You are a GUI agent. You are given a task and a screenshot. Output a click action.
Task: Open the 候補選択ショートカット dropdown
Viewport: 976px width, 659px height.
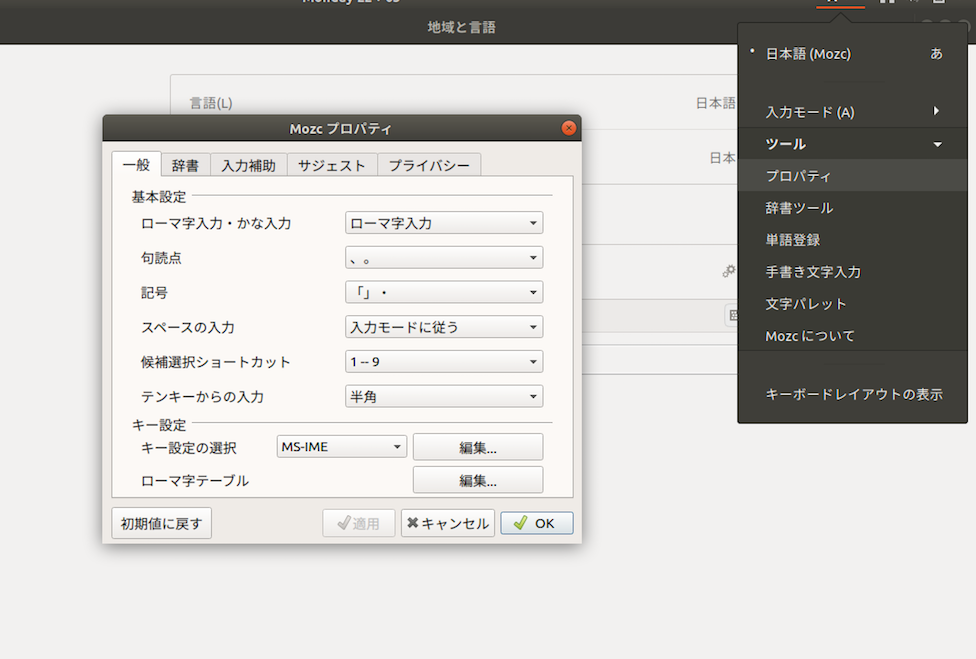click(444, 362)
